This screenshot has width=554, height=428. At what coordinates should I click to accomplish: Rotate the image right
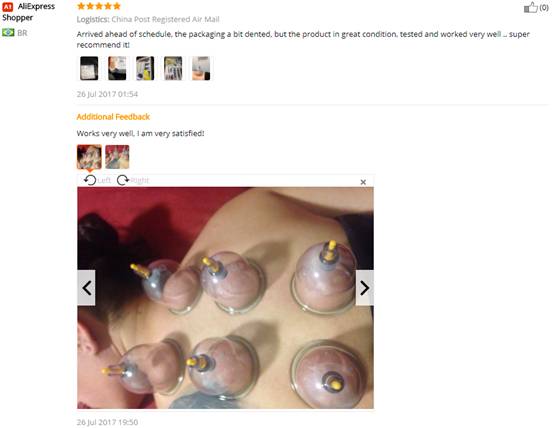[x=133, y=180]
